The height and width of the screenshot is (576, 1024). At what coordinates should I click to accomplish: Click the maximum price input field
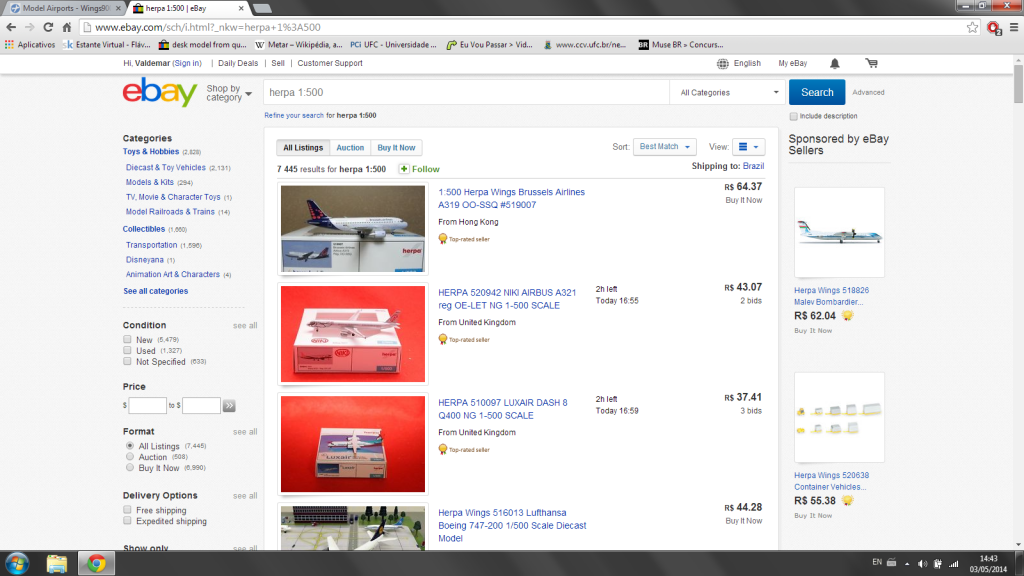point(201,406)
